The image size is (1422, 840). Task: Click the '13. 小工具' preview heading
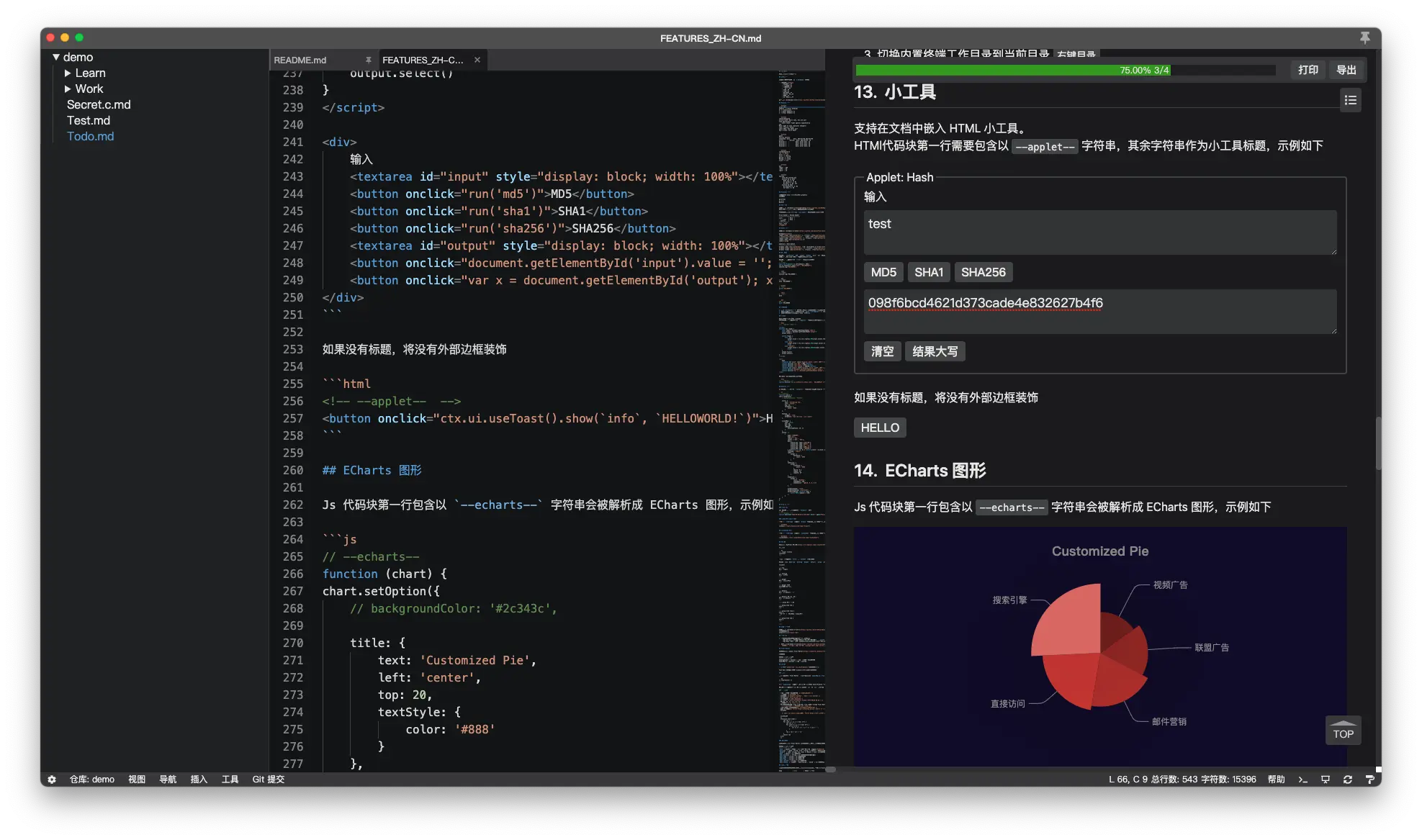[895, 92]
